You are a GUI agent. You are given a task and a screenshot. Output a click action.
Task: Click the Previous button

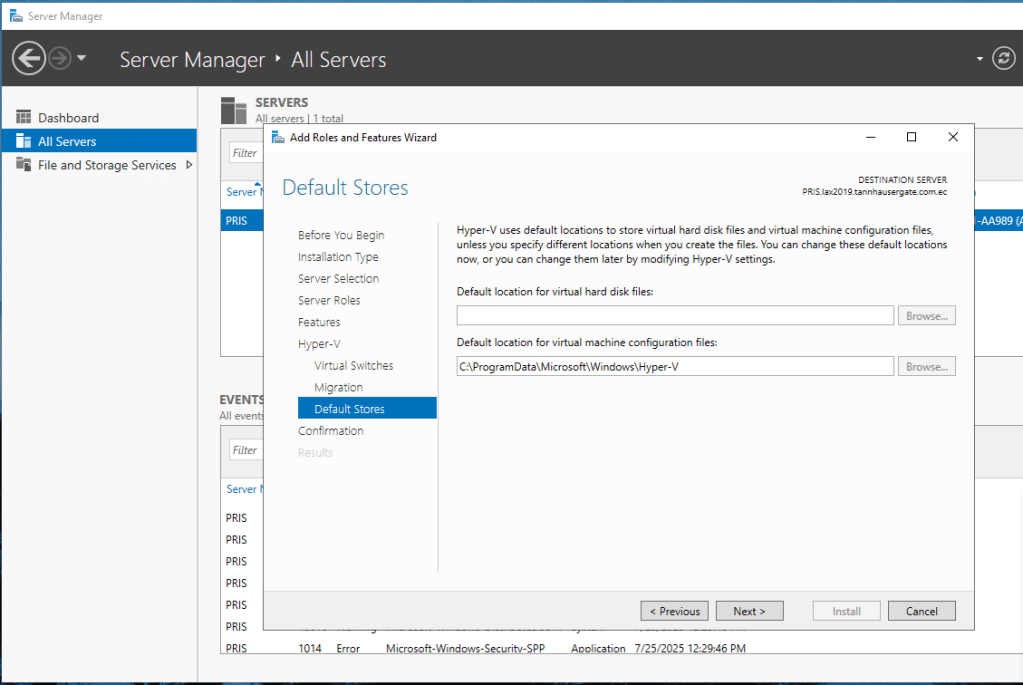pos(674,611)
